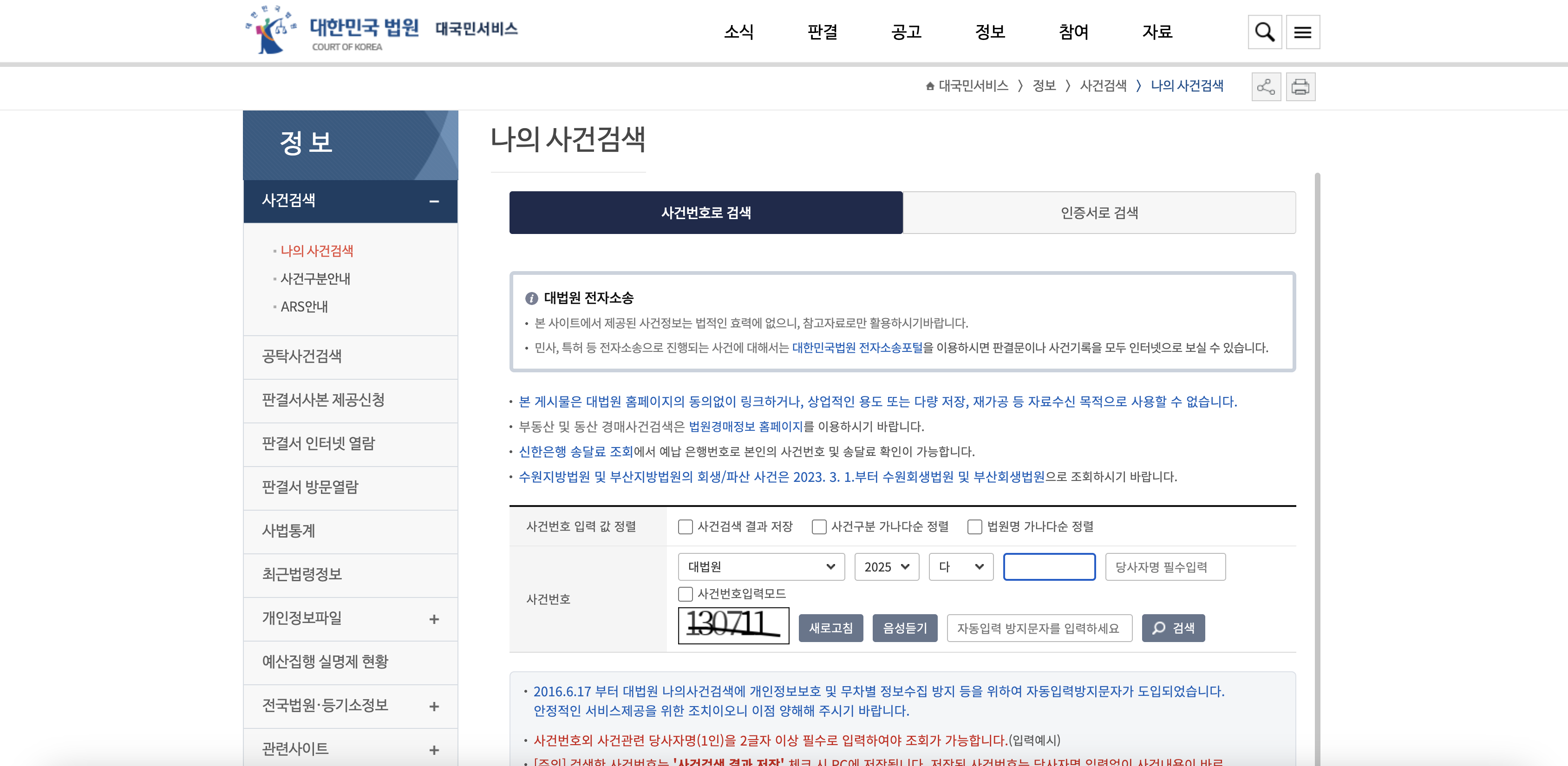Screen dimensions: 1568x766
Task: Click the 대국민서비스 header title
Action: 477,29
